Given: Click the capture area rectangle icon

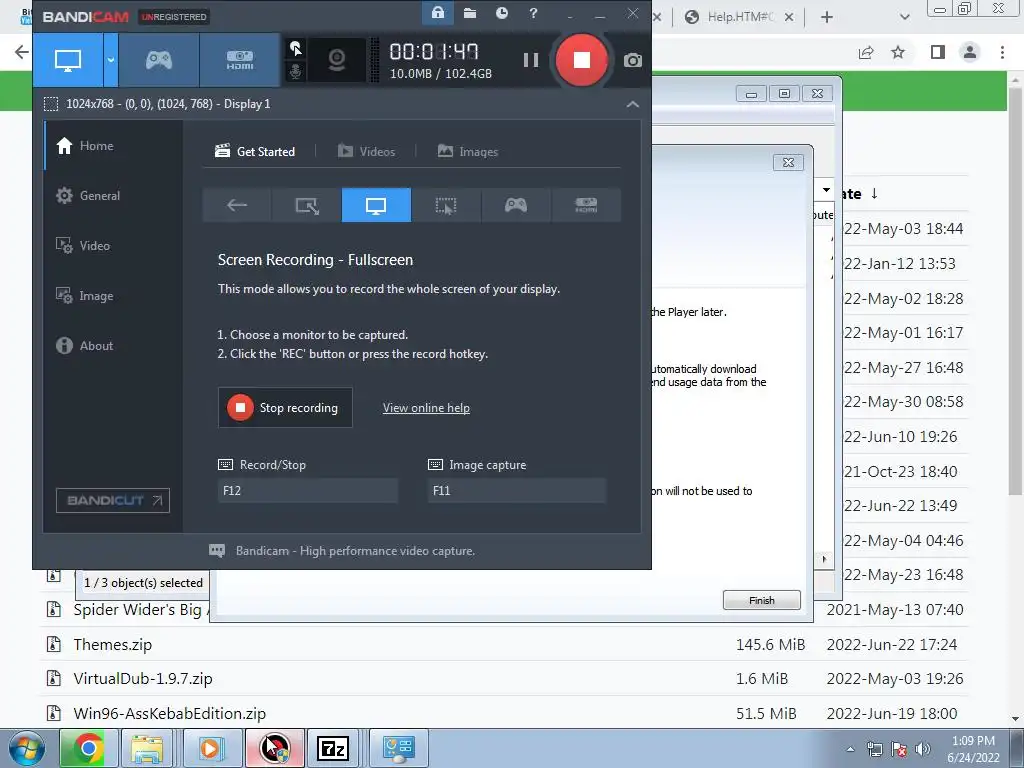Looking at the screenshot, I should click(51, 104).
